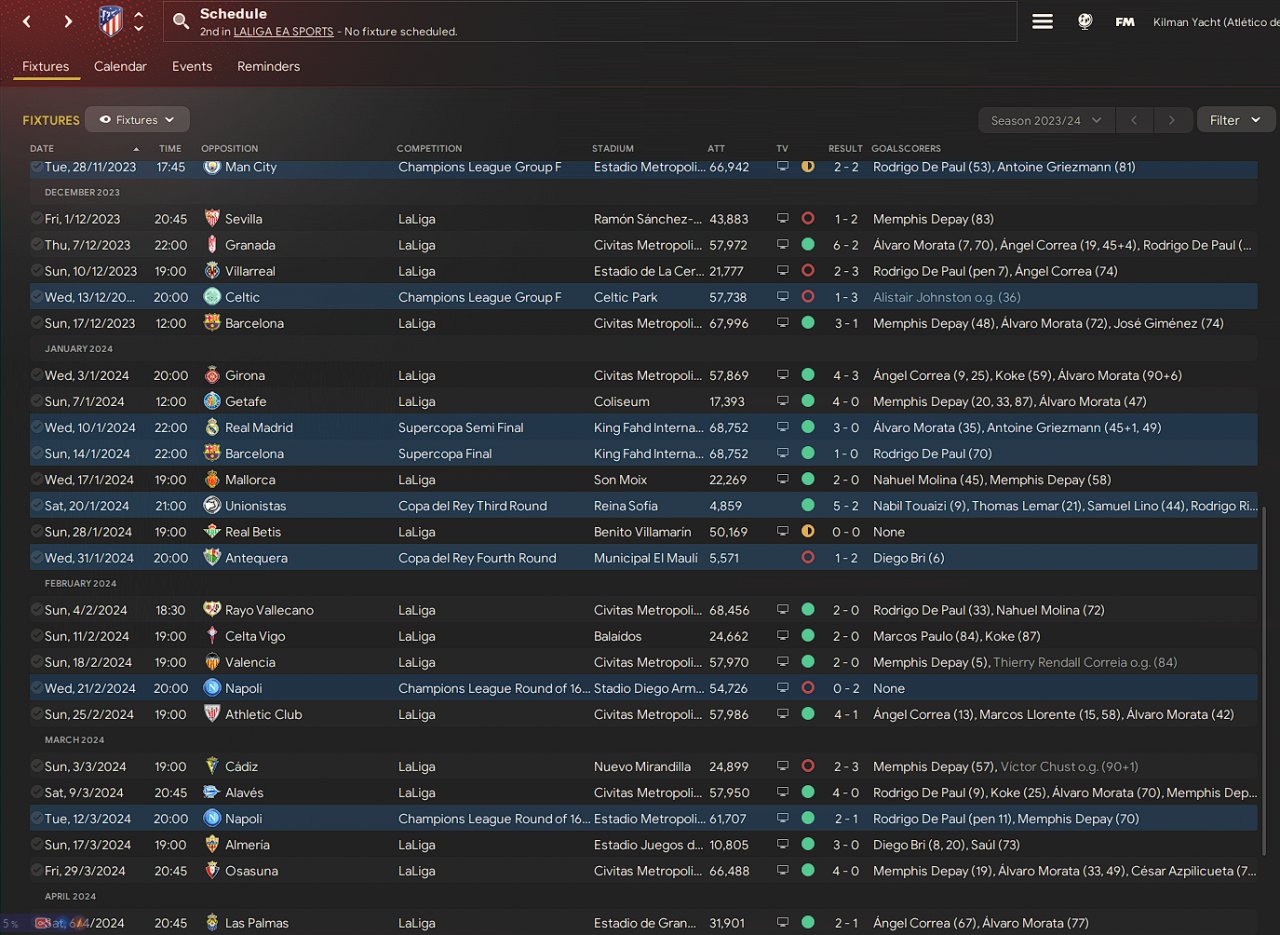Click the Villarreal club badge

point(212,271)
